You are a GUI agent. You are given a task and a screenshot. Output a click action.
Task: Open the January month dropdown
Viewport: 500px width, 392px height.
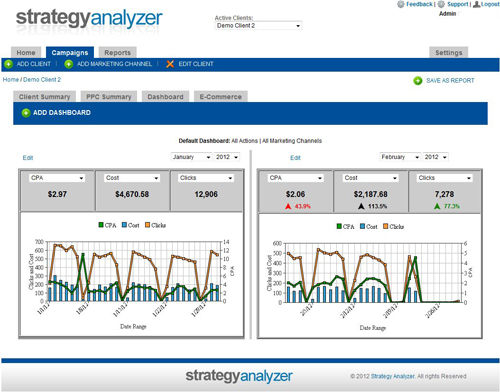click(191, 157)
